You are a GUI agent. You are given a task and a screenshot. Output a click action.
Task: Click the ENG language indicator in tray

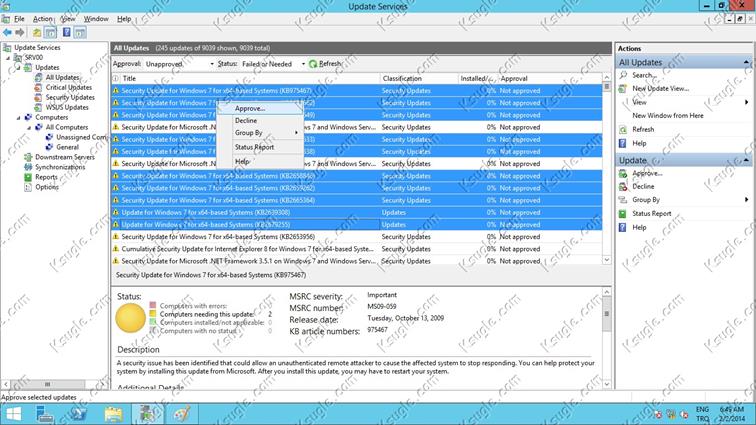[702, 409]
